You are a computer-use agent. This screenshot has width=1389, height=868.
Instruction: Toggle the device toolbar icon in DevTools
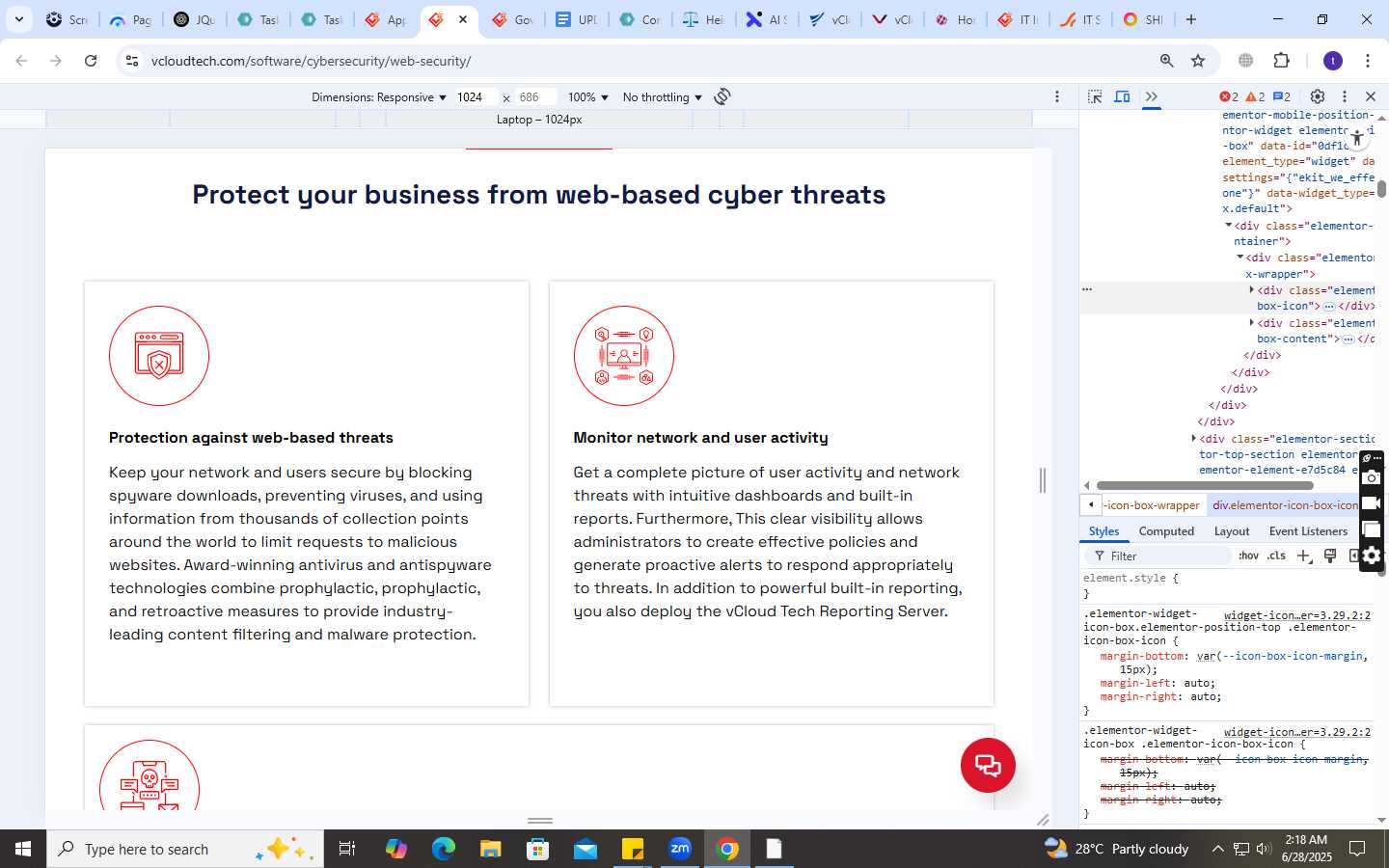click(x=1123, y=96)
